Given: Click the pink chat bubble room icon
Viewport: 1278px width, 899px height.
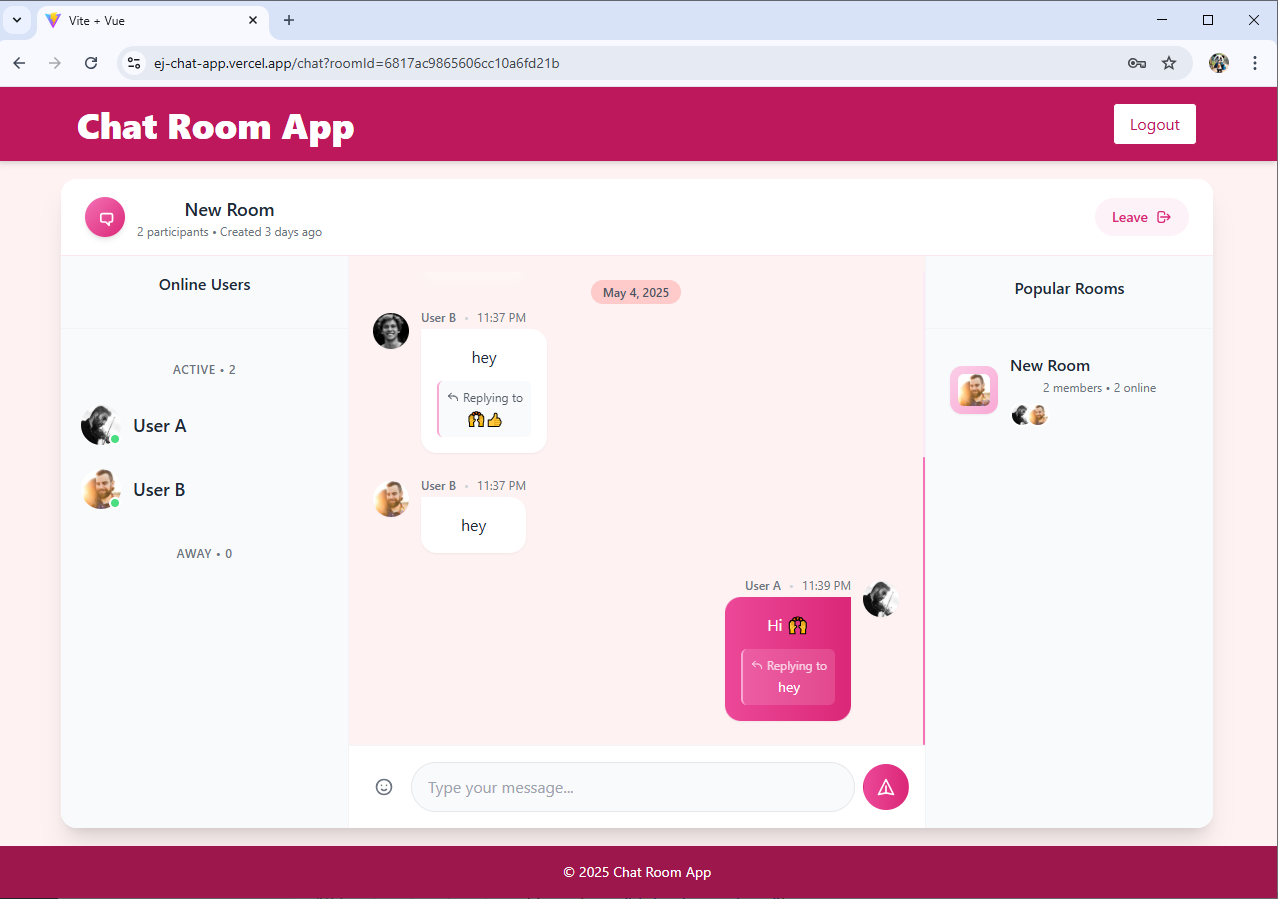Looking at the screenshot, I should click(x=105, y=217).
